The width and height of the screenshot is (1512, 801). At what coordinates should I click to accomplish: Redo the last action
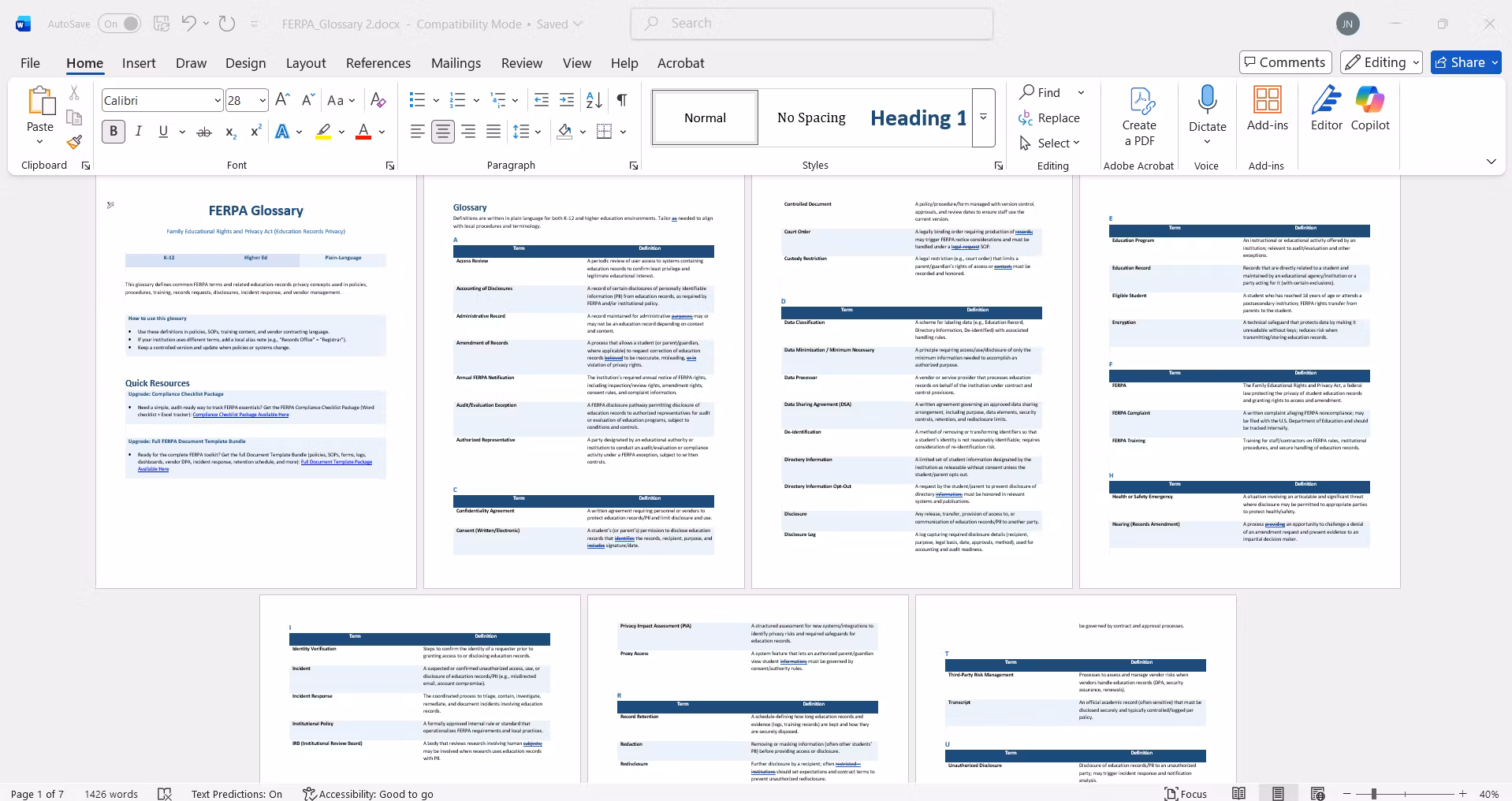[227, 24]
